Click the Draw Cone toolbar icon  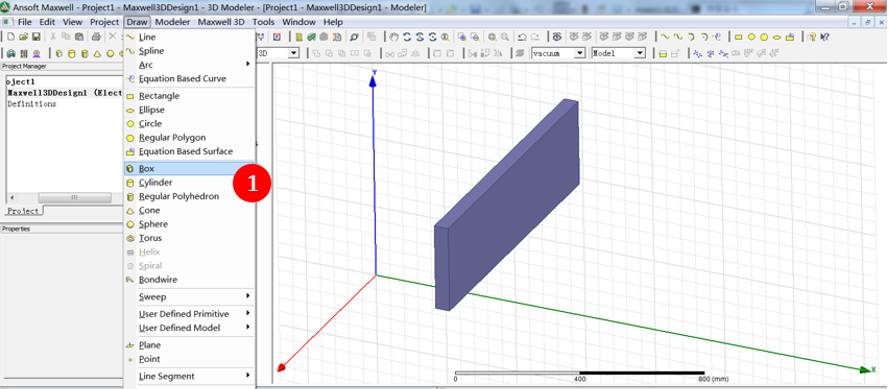tap(98, 54)
